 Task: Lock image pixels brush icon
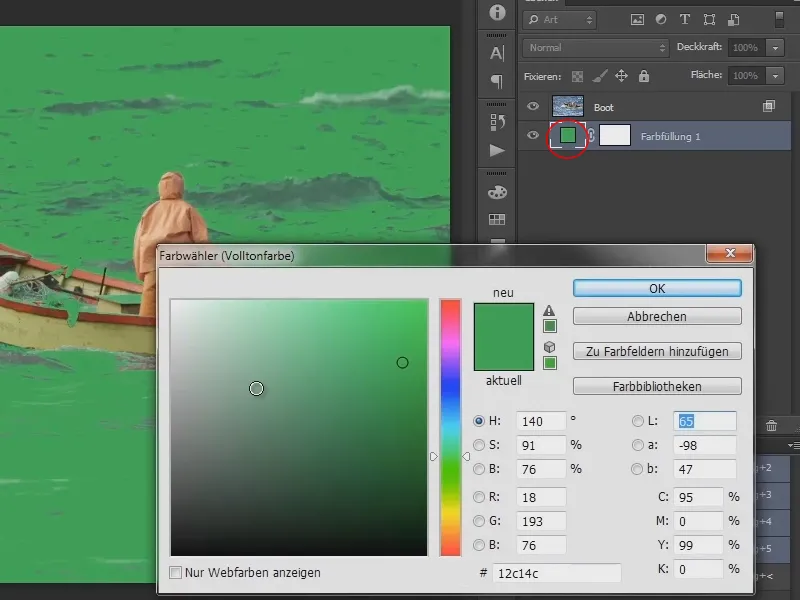click(x=599, y=76)
